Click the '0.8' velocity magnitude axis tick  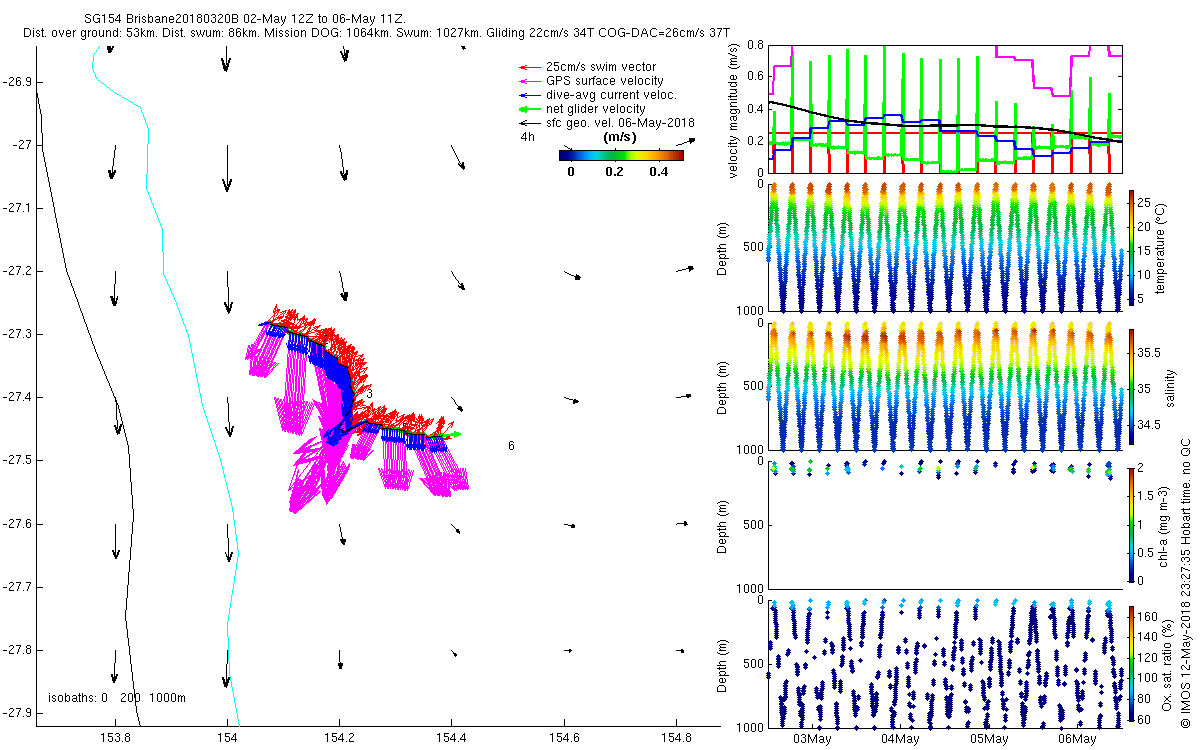coord(755,46)
